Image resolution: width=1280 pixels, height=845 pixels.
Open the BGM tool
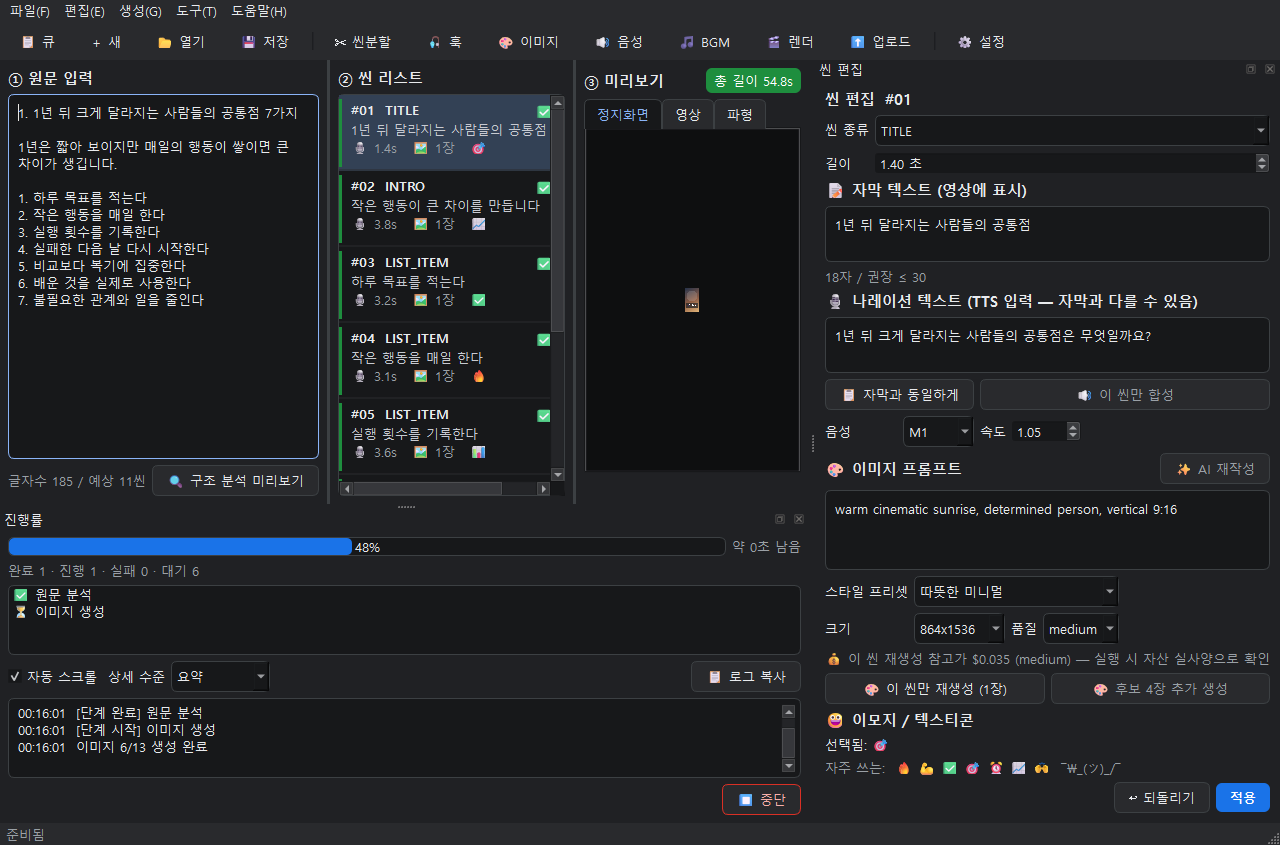point(705,42)
